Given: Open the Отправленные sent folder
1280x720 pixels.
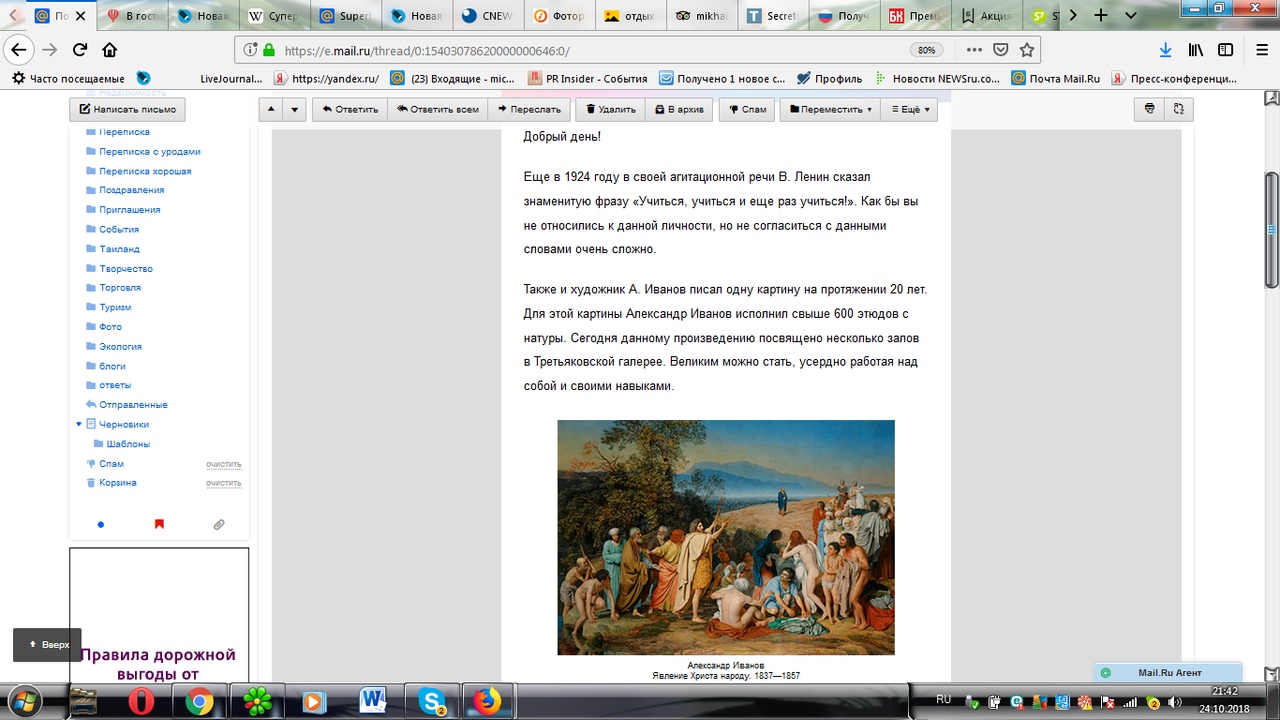Looking at the screenshot, I should 133,405.
